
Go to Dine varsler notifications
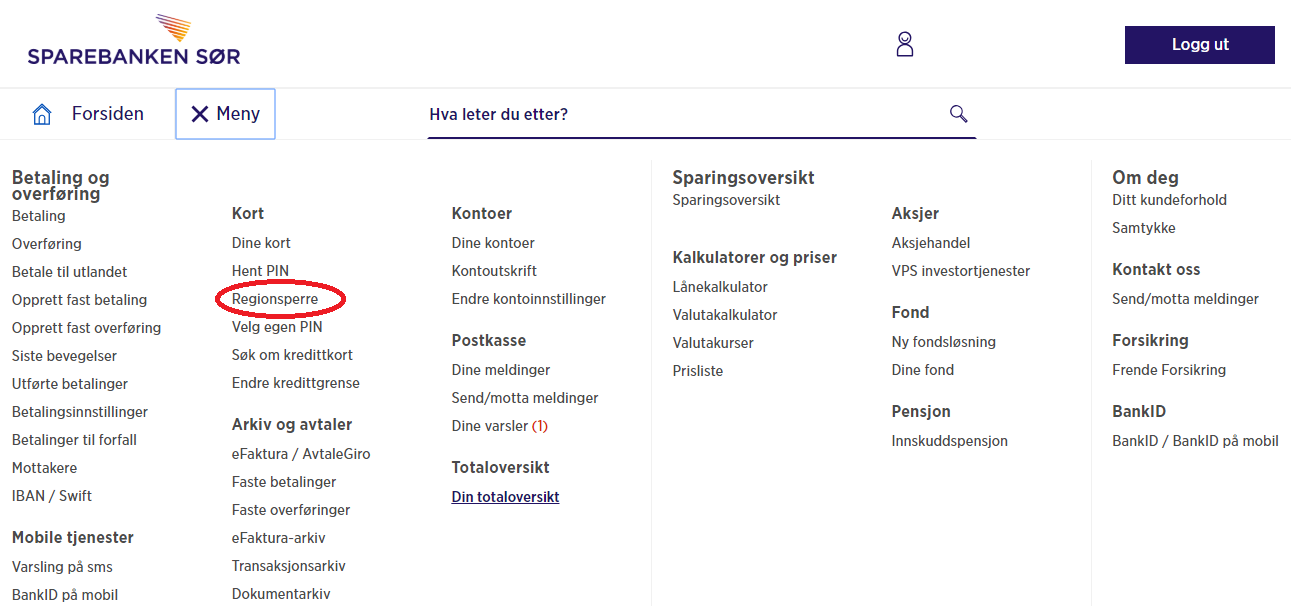(x=500, y=426)
